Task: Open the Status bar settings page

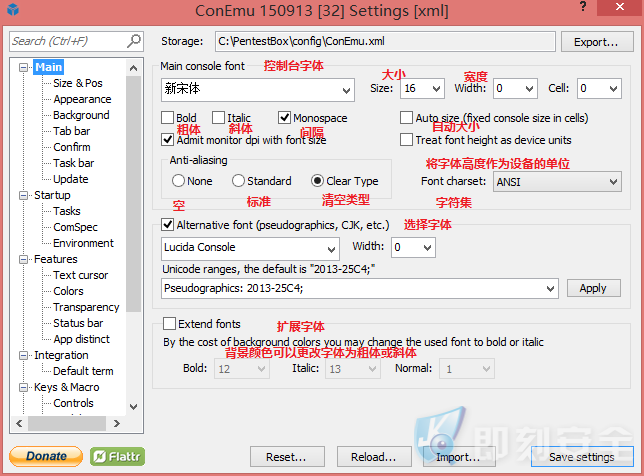Action: click(x=78, y=323)
